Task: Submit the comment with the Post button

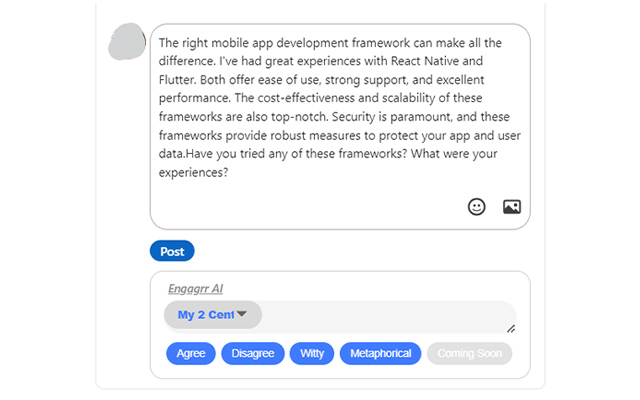Action: pos(172,251)
